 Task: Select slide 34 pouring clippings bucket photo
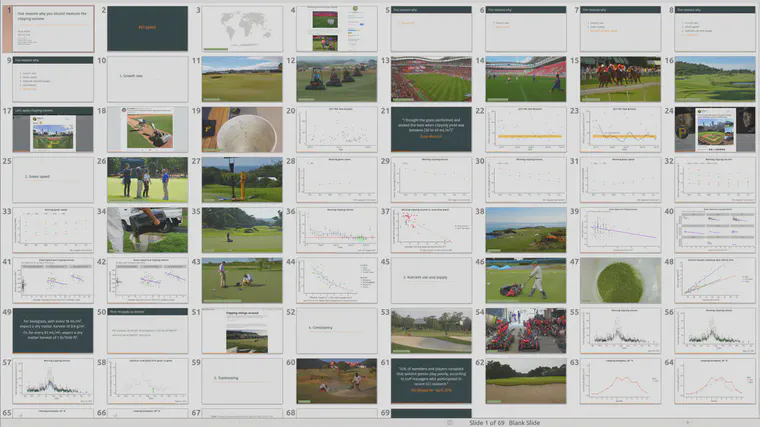[x=147, y=230]
